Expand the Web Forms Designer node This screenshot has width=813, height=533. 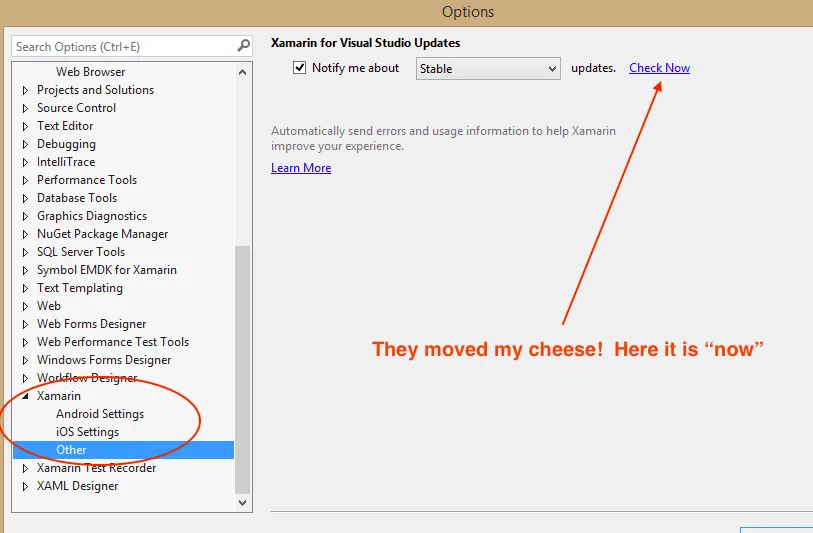tap(25, 324)
